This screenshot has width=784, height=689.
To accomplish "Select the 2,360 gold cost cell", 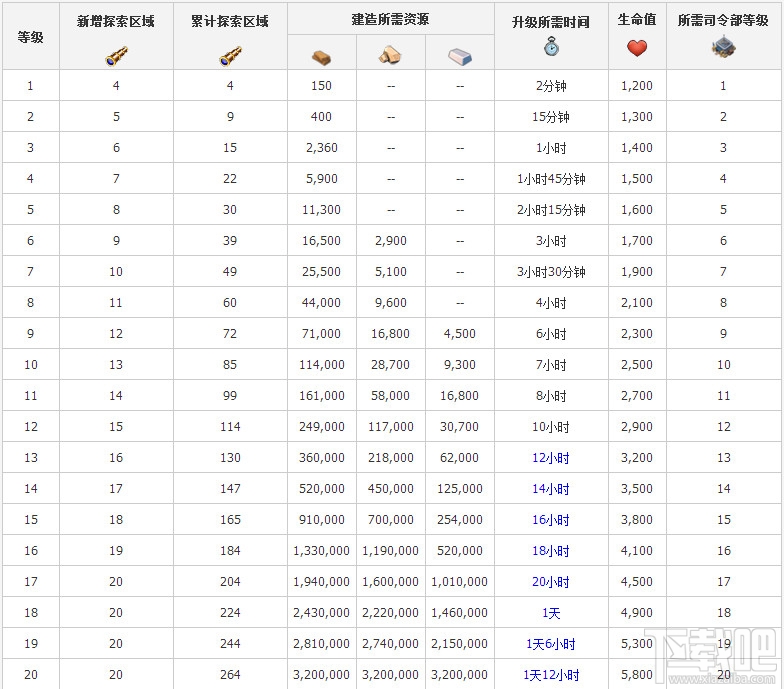I will [x=322, y=148].
